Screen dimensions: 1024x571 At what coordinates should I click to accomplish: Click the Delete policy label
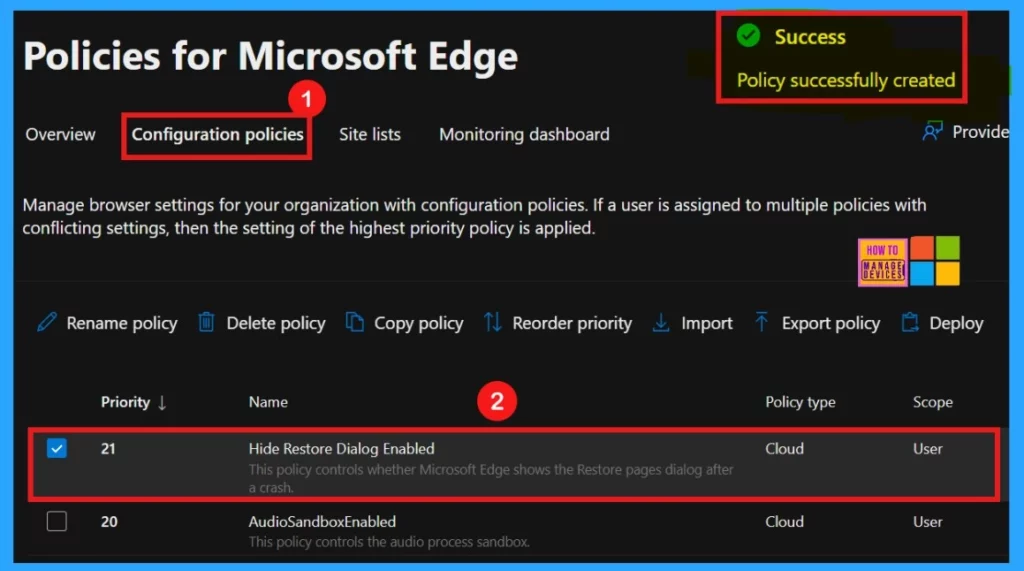tap(276, 323)
